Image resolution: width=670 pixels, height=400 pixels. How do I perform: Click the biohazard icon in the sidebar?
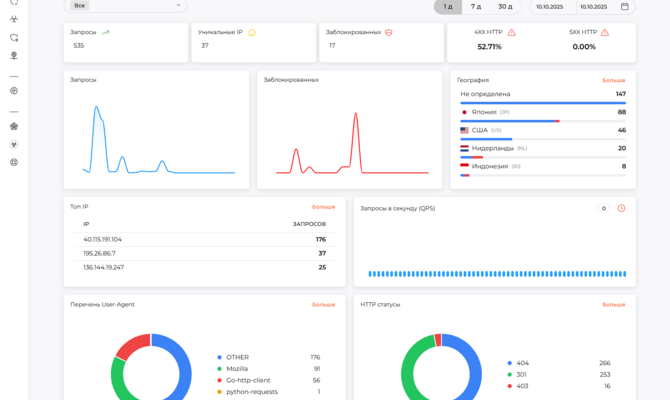tap(14, 19)
